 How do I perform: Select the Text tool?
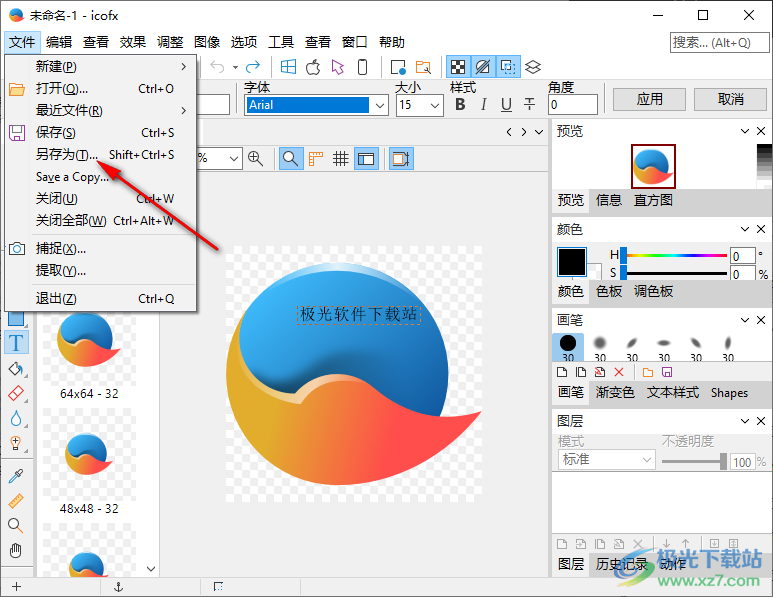[16, 343]
